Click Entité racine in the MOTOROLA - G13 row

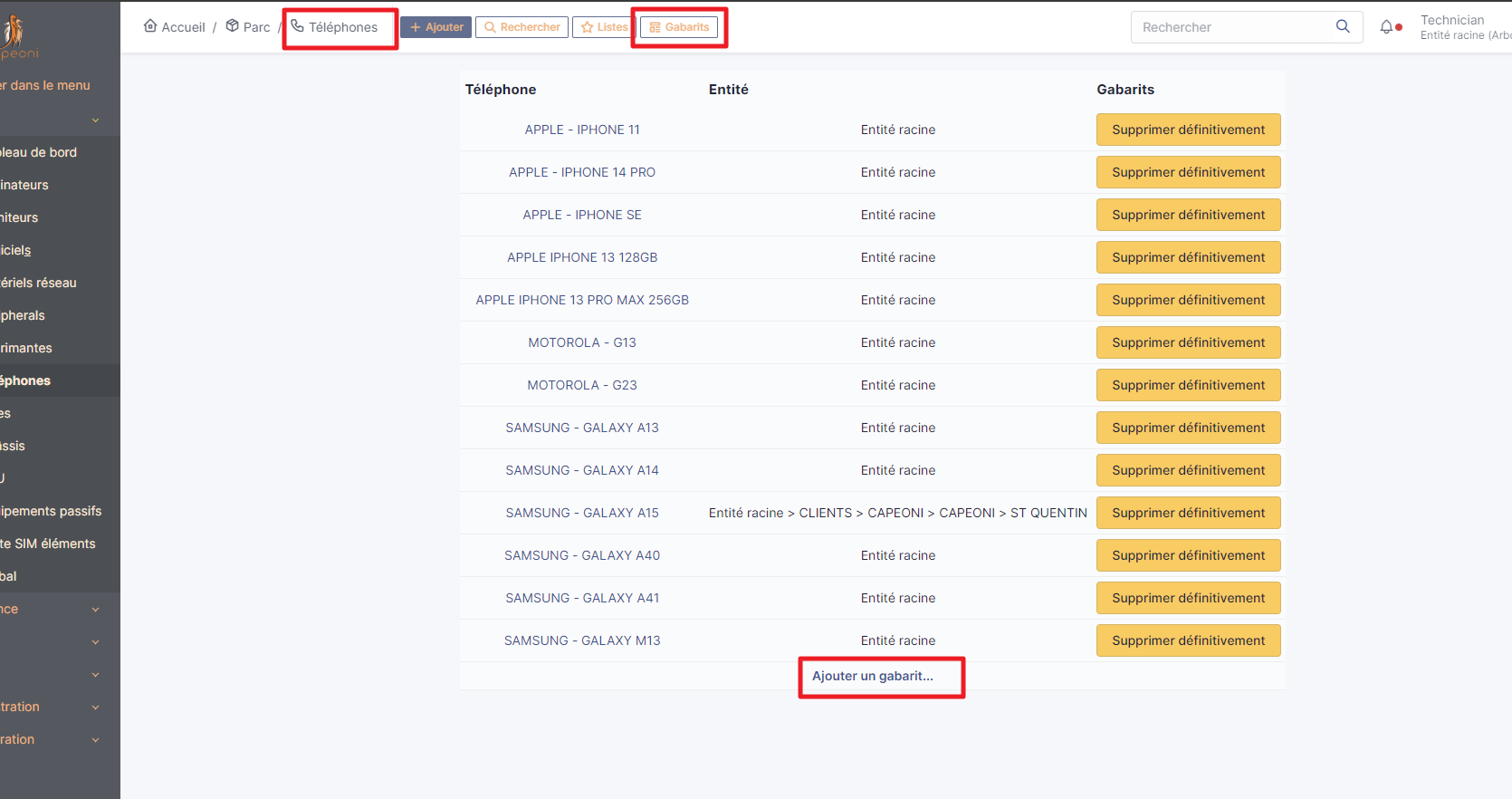(x=898, y=342)
